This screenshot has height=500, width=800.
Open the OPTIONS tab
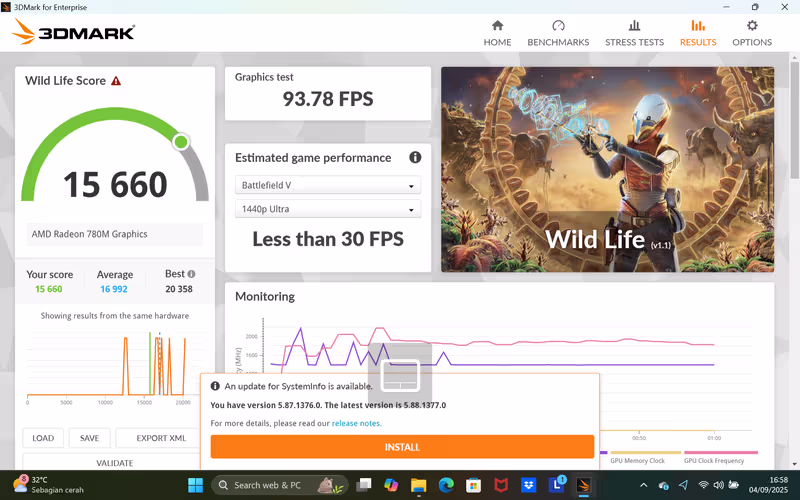coord(752,33)
